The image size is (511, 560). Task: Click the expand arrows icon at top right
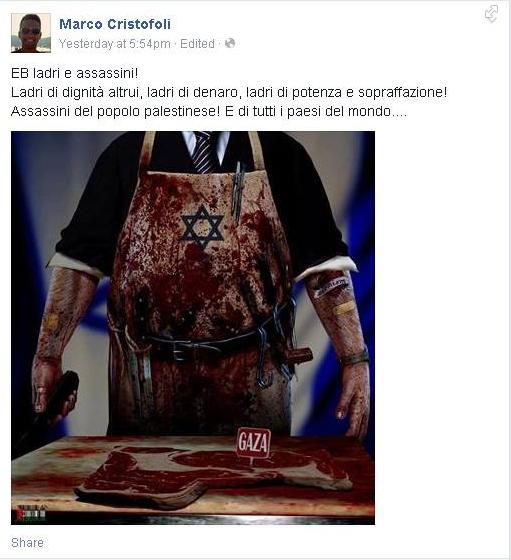coord(491,14)
